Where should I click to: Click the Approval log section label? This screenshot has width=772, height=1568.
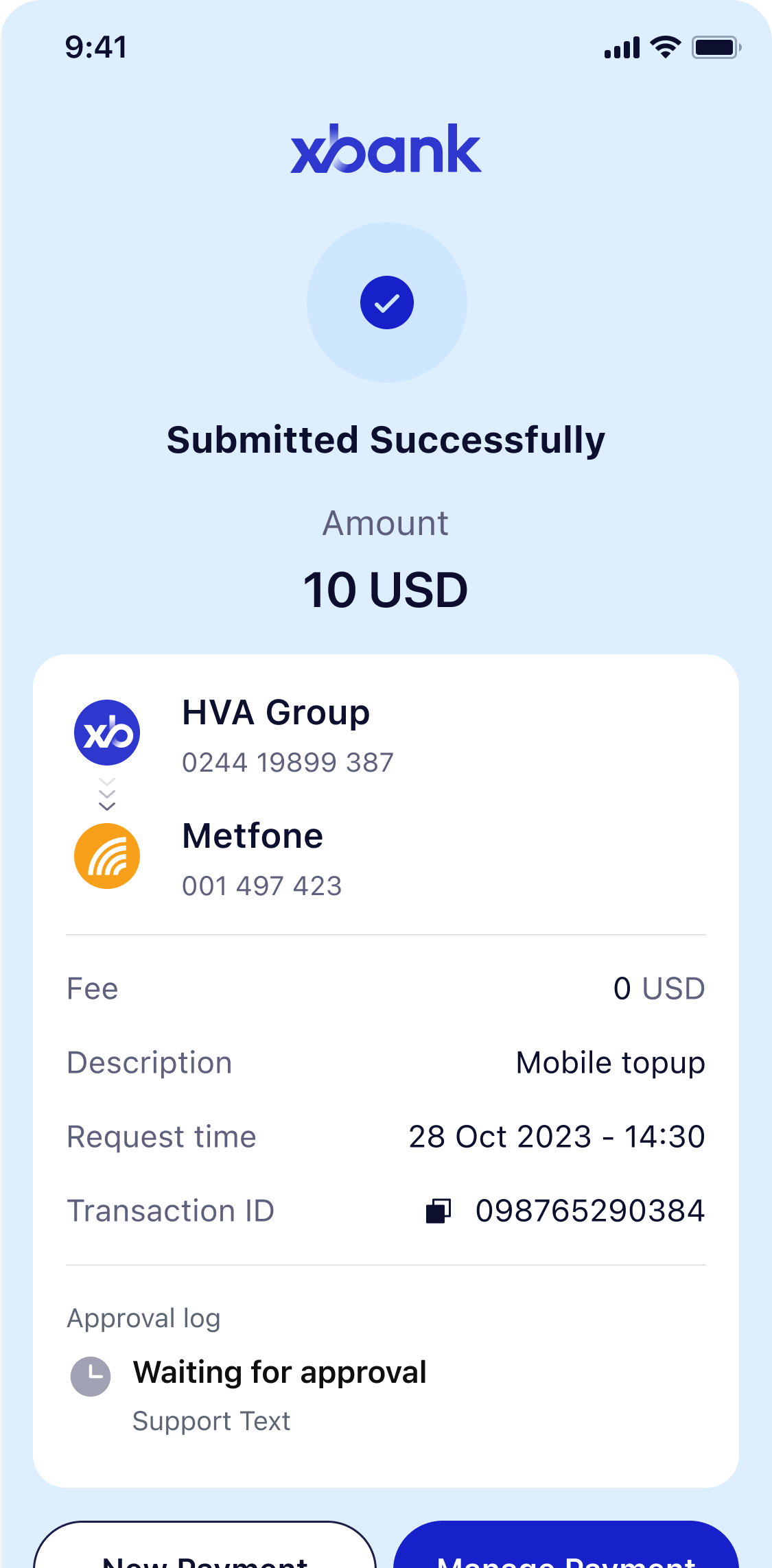(143, 1318)
